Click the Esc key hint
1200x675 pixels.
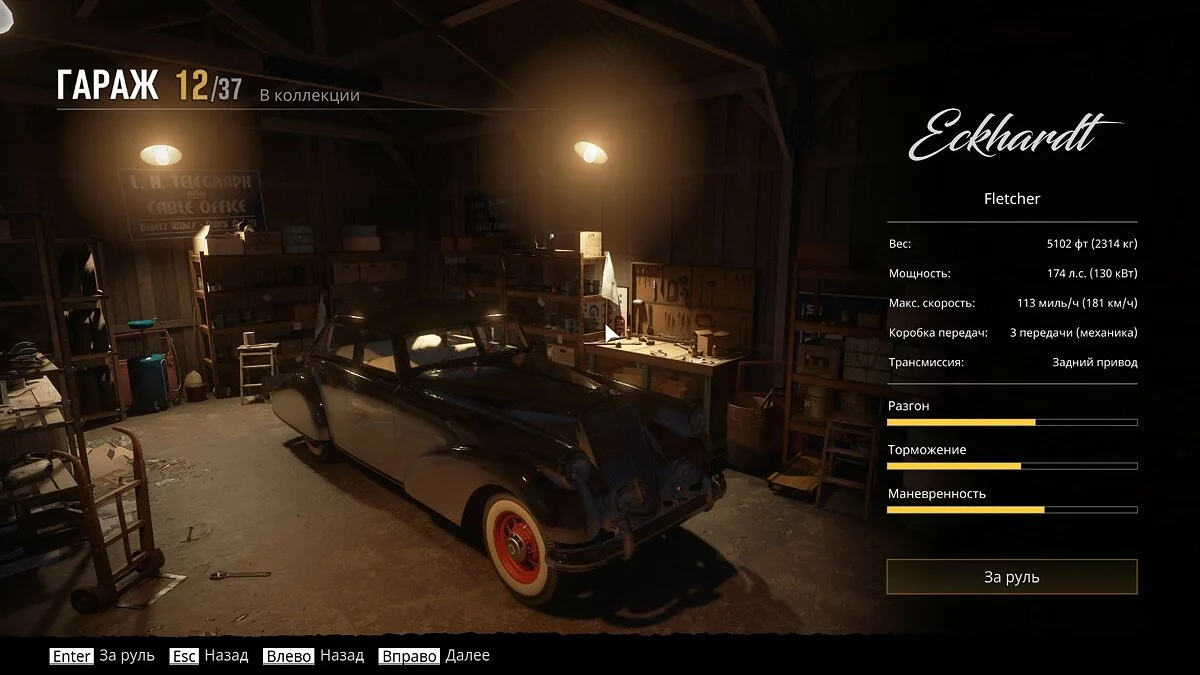click(x=184, y=657)
